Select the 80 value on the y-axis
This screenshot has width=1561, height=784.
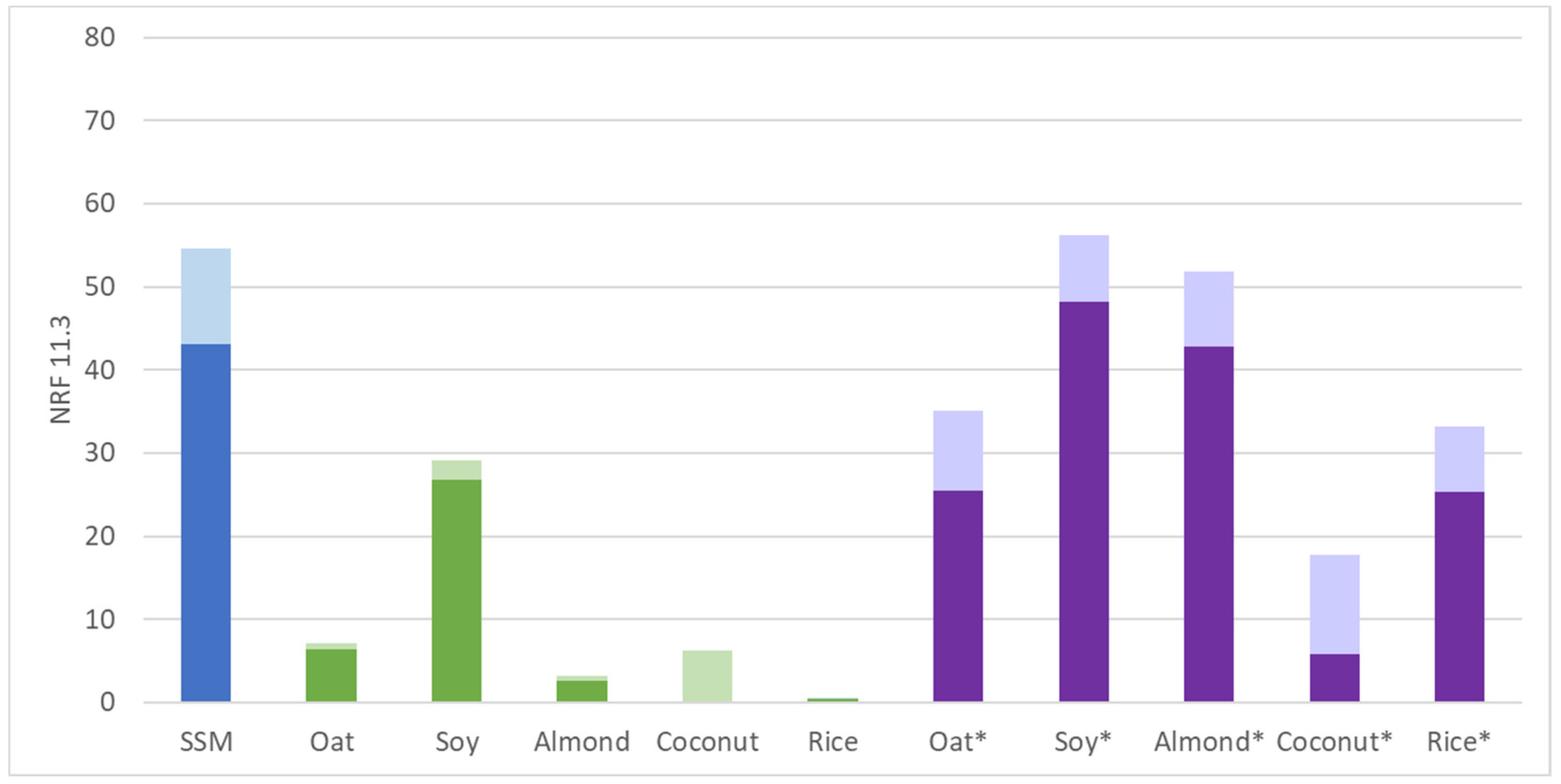click(x=100, y=37)
